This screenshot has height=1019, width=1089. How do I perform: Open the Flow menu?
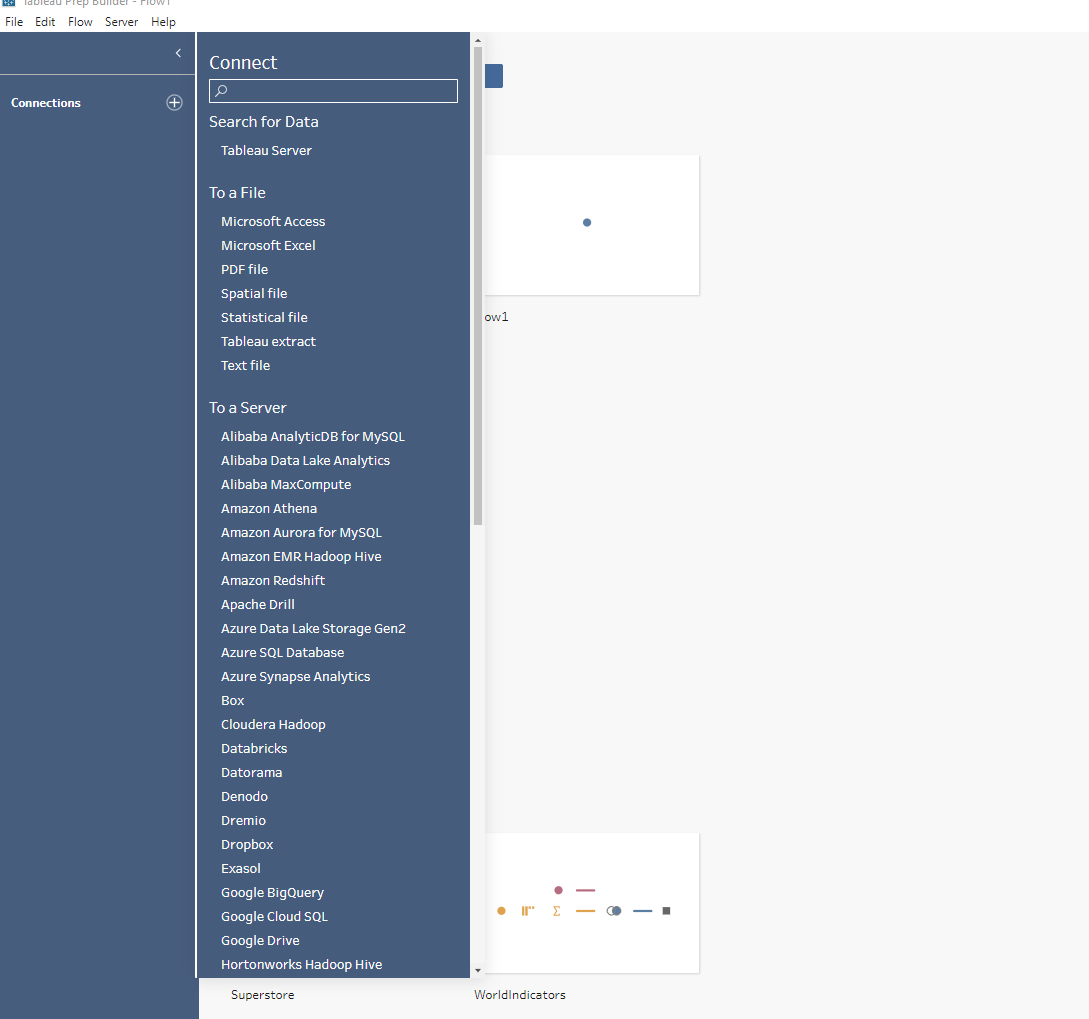(80, 22)
